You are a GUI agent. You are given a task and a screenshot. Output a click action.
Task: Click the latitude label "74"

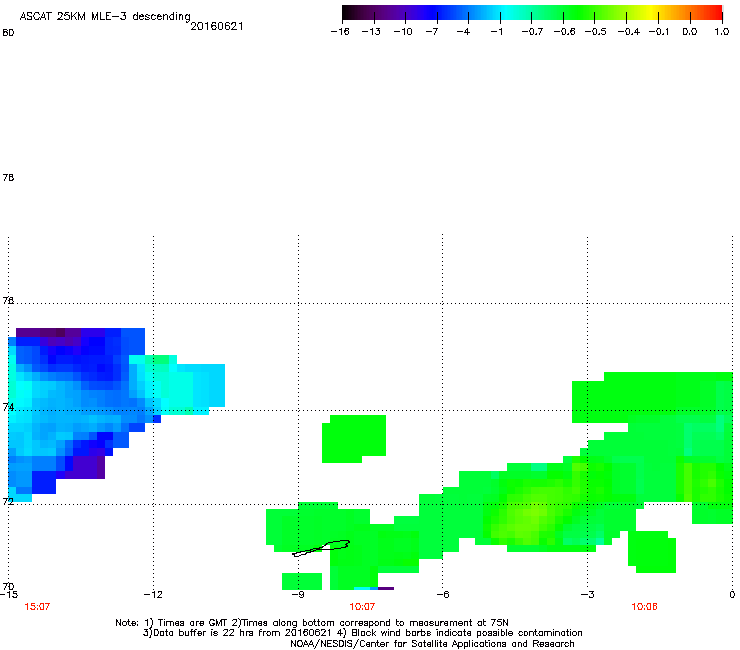[x=8, y=407]
